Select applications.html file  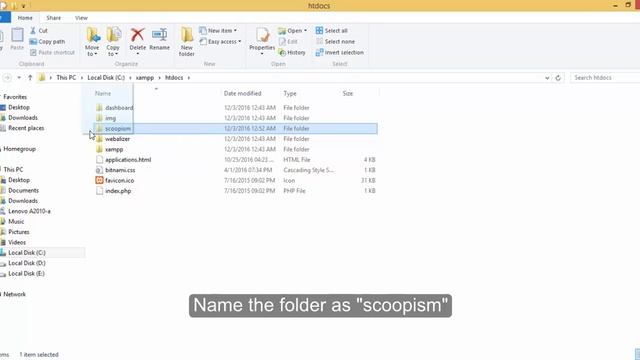point(128,160)
